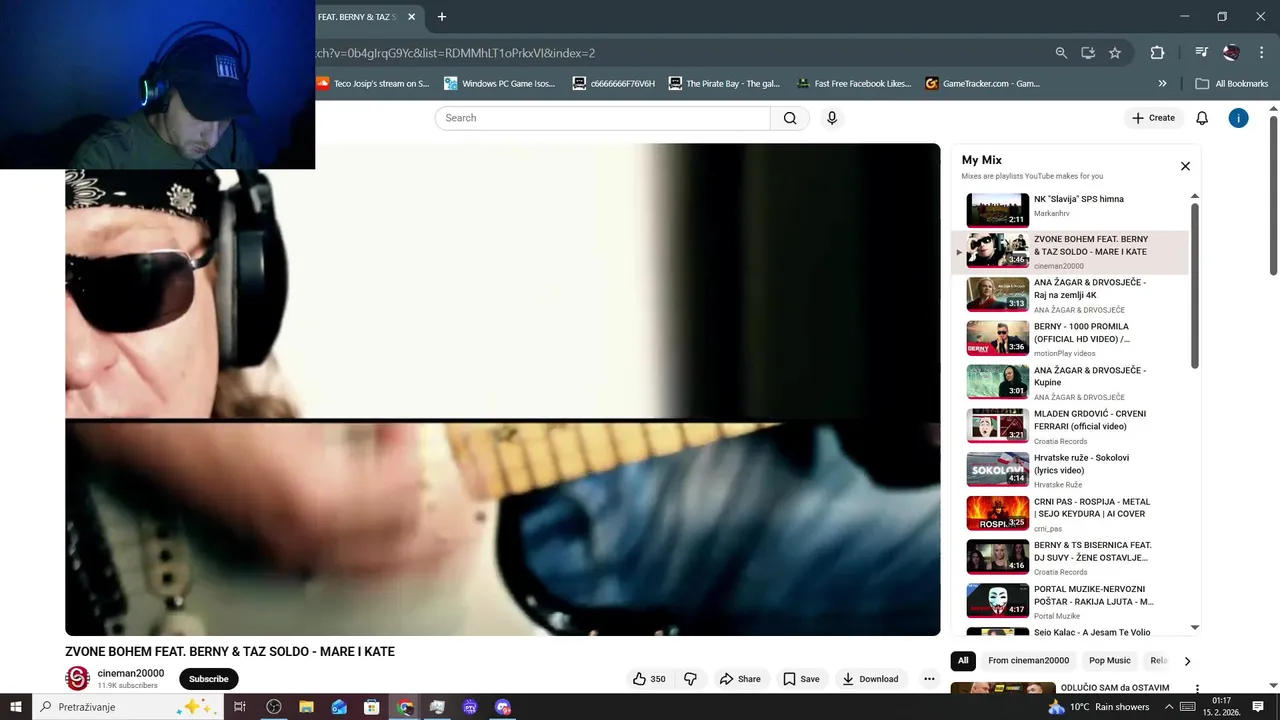Open Teco Josip's stream bookmark

coord(373,84)
